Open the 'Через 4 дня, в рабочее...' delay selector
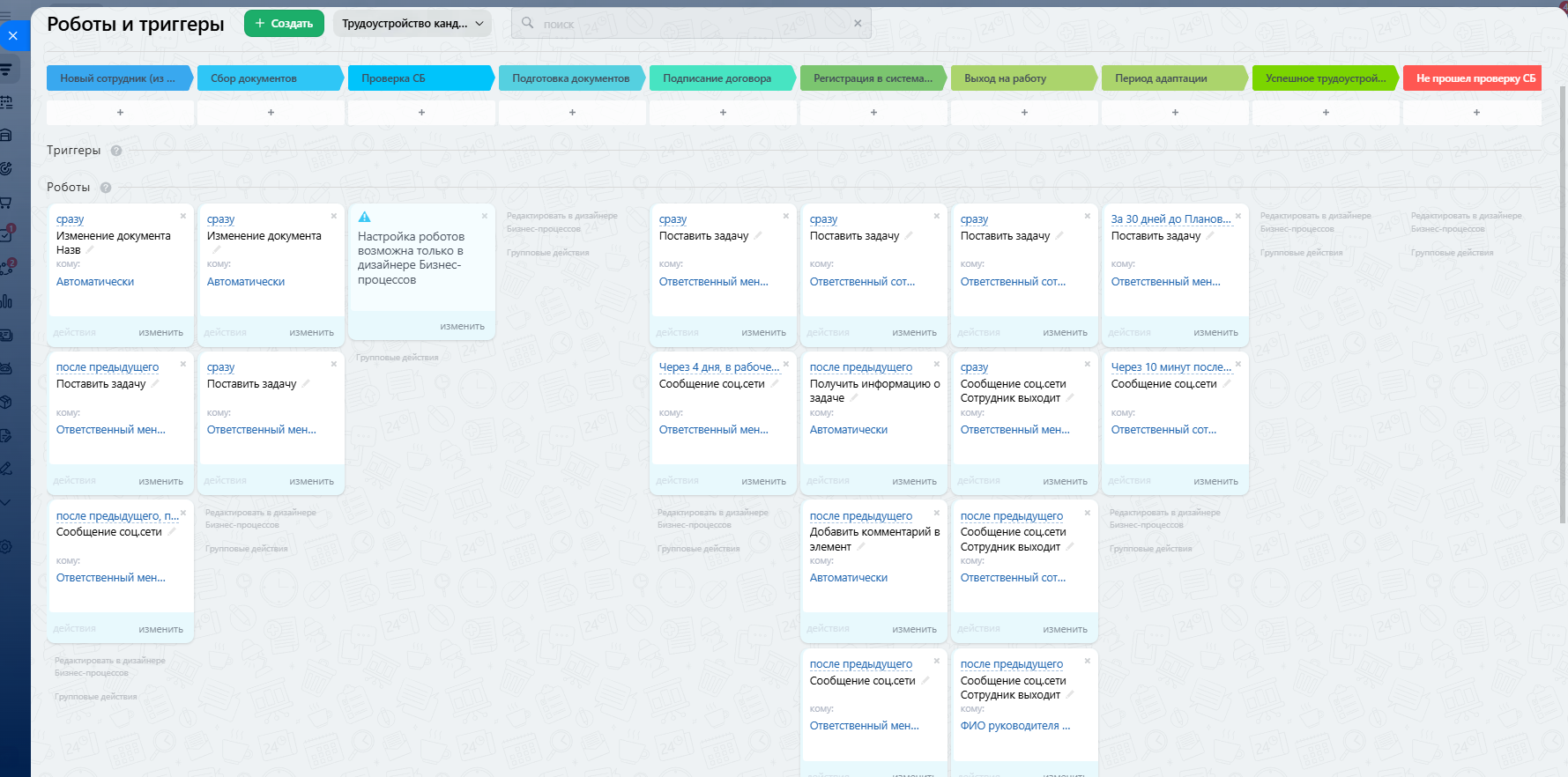Viewport: 1568px width, 777px height. point(718,367)
